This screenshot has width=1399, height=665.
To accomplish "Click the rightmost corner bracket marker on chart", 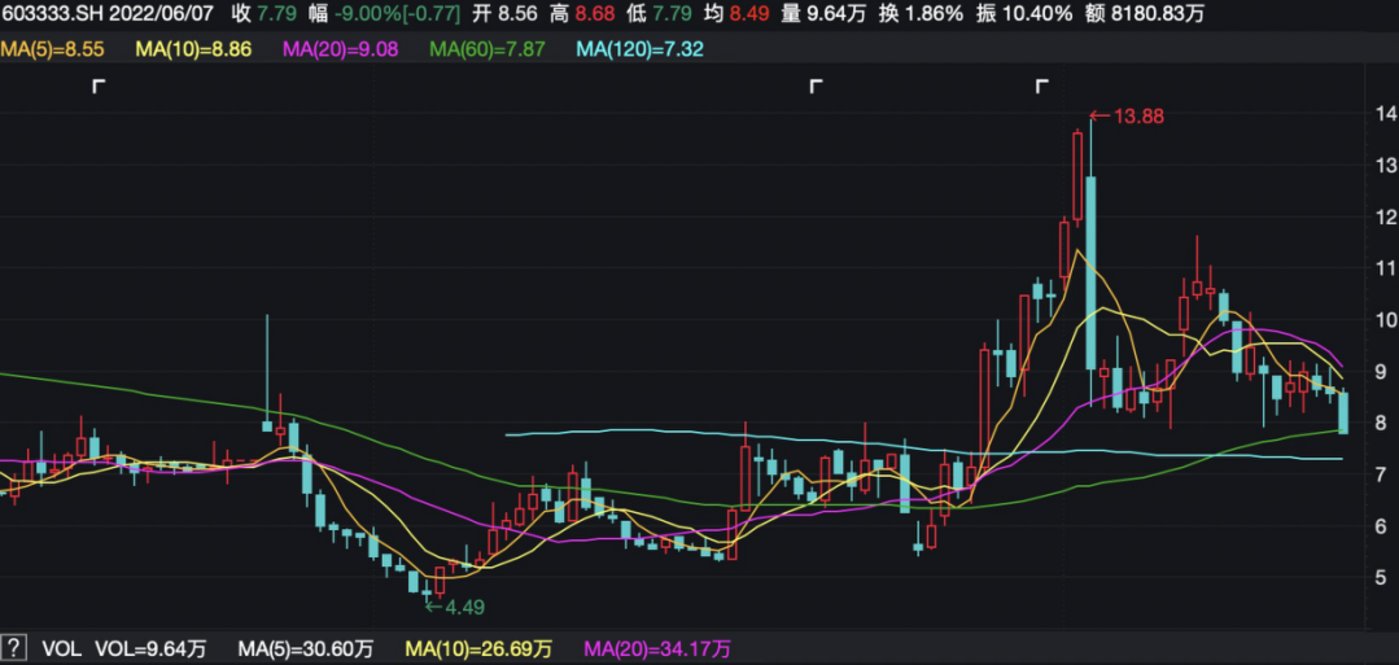I will (1040, 86).
